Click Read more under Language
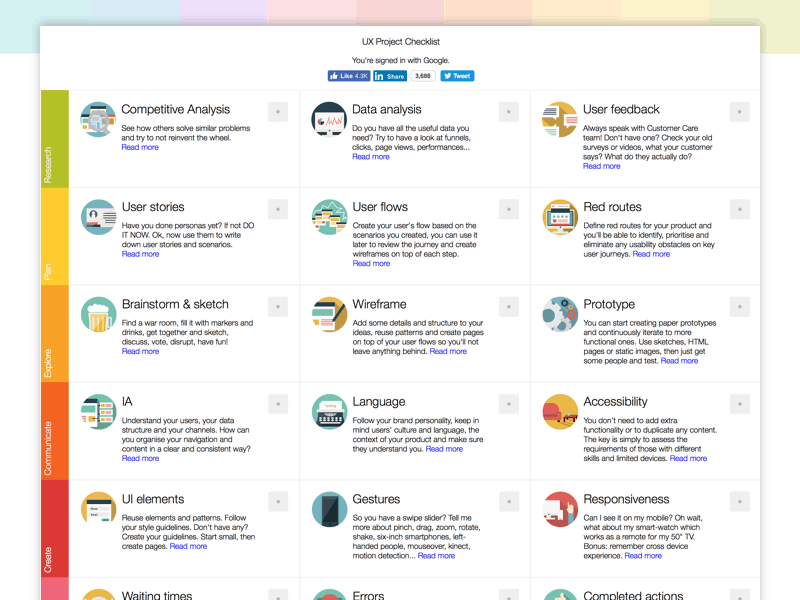The width and height of the screenshot is (800, 600). pos(444,449)
